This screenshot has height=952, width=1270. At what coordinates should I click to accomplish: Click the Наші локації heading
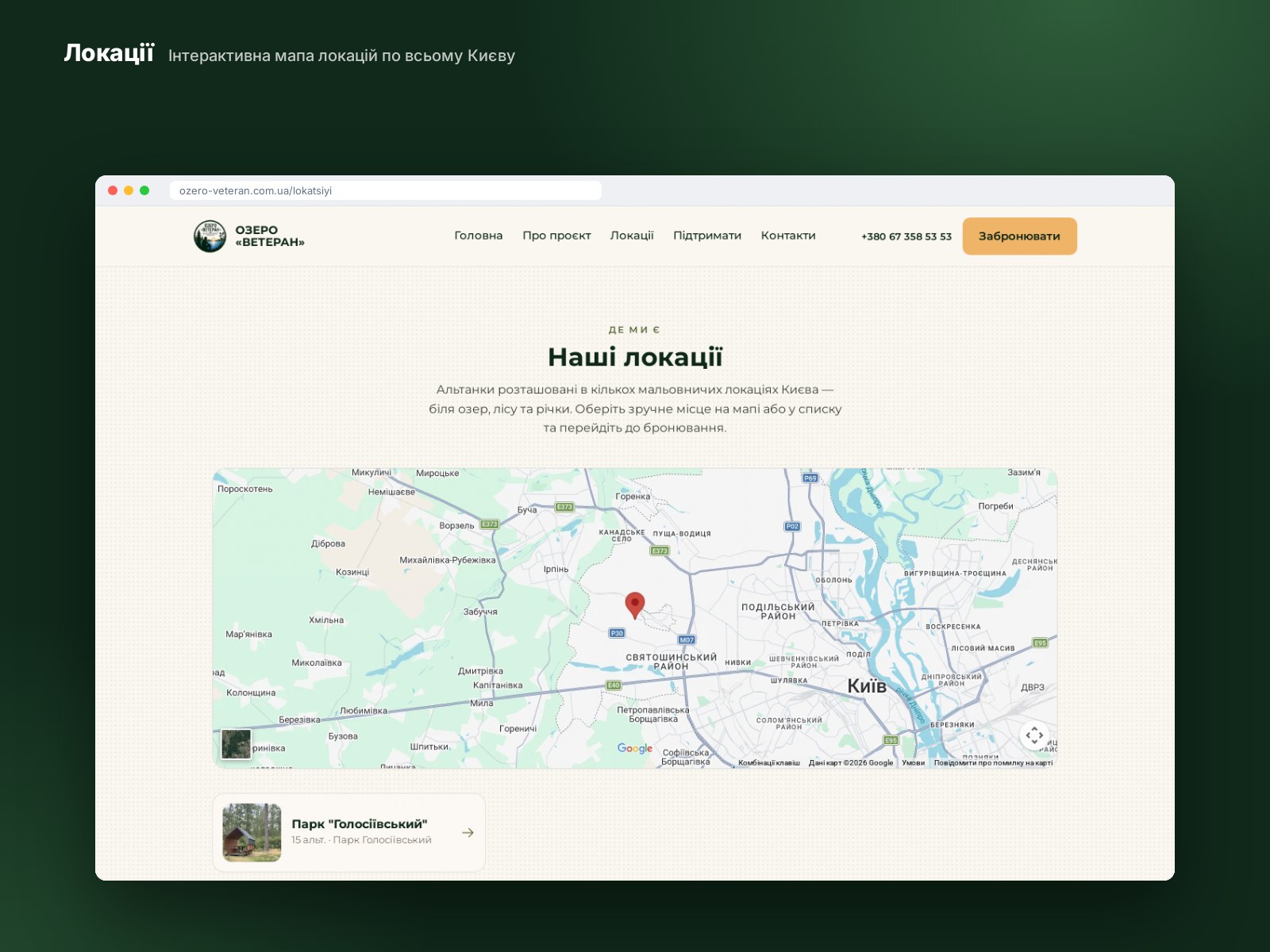635,357
